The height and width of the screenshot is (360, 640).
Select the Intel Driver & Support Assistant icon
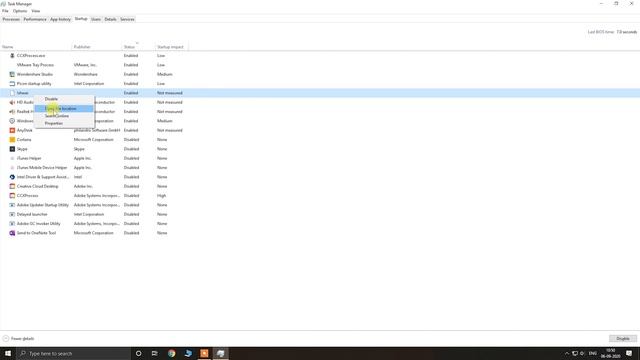coord(12,177)
